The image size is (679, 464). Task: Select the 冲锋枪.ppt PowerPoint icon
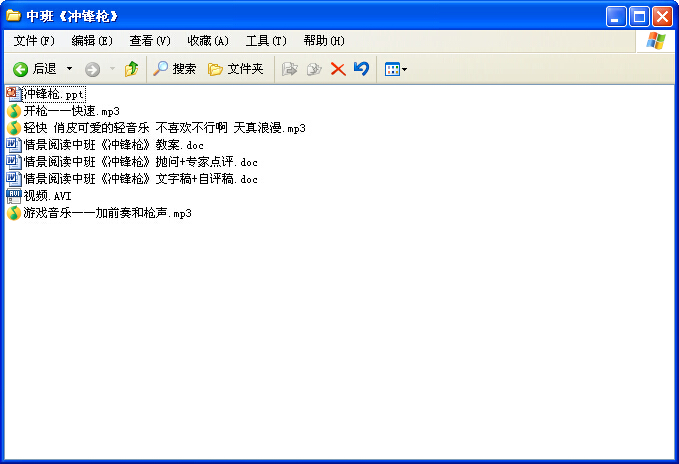[x=14, y=94]
